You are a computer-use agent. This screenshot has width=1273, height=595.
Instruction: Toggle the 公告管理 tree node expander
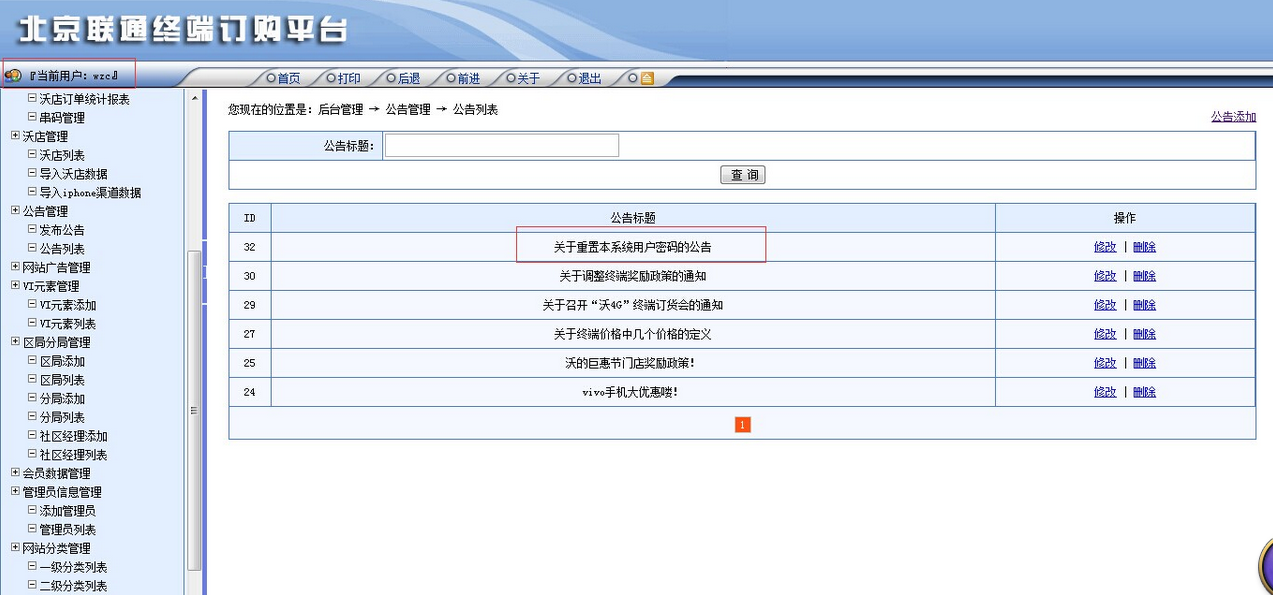15,210
